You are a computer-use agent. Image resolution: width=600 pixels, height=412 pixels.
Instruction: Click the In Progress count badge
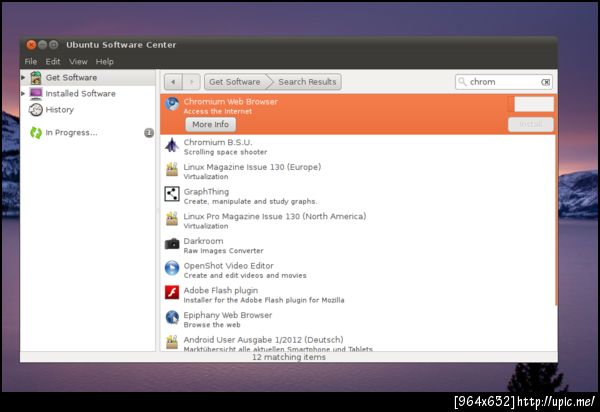(149, 133)
